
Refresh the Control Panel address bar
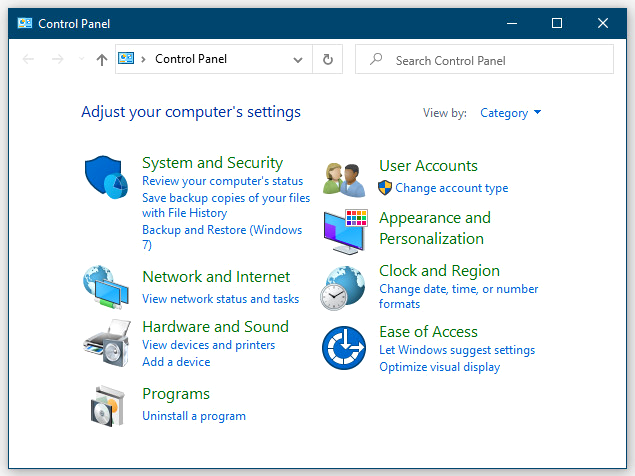328,60
